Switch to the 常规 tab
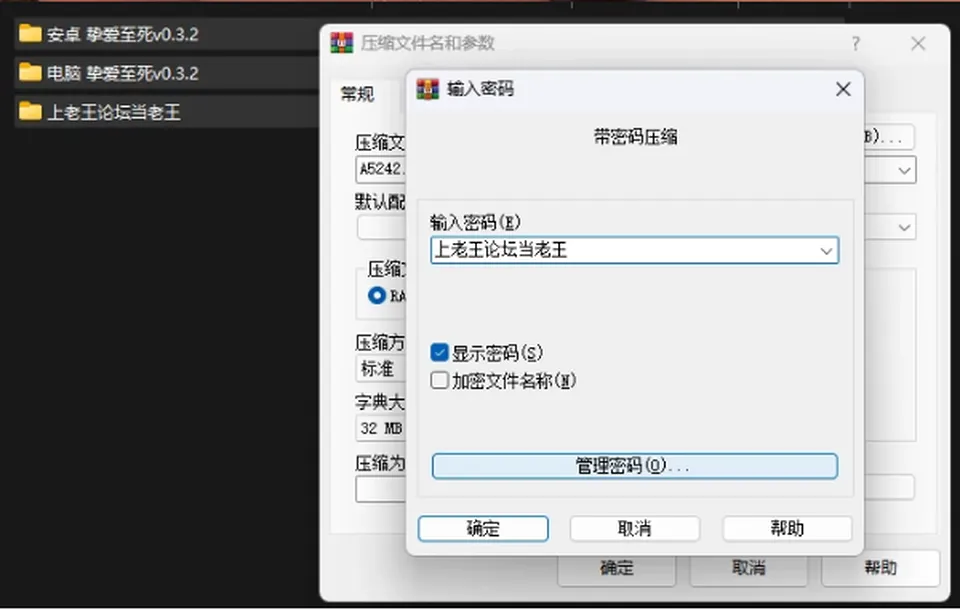960x610 pixels. (357, 94)
